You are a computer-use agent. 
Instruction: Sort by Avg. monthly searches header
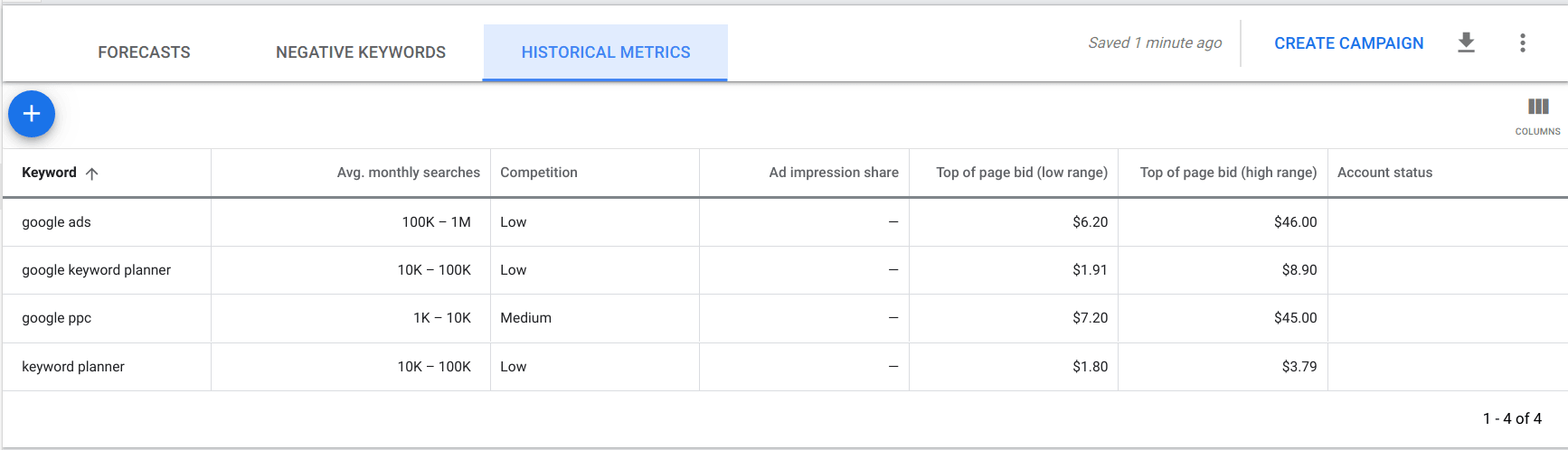pyautogui.click(x=408, y=173)
